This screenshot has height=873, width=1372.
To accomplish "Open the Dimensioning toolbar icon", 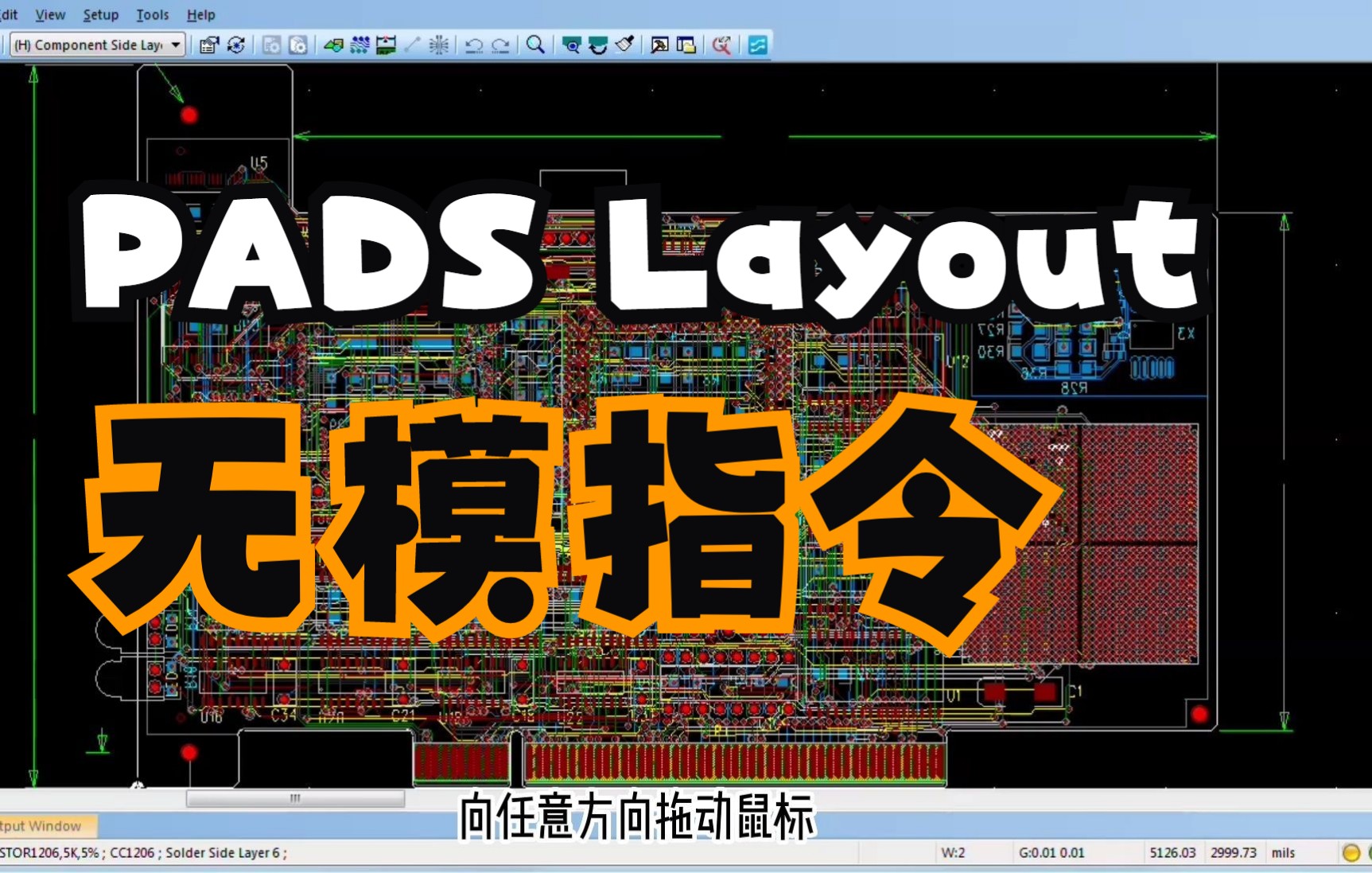I will point(386,45).
